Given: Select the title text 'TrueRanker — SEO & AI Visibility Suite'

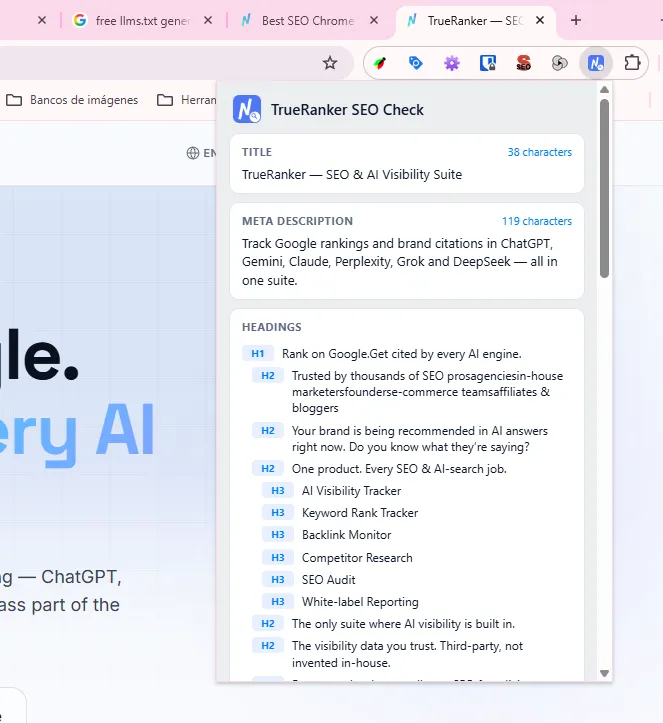Looking at the screenshot, I should pos(352,175).
